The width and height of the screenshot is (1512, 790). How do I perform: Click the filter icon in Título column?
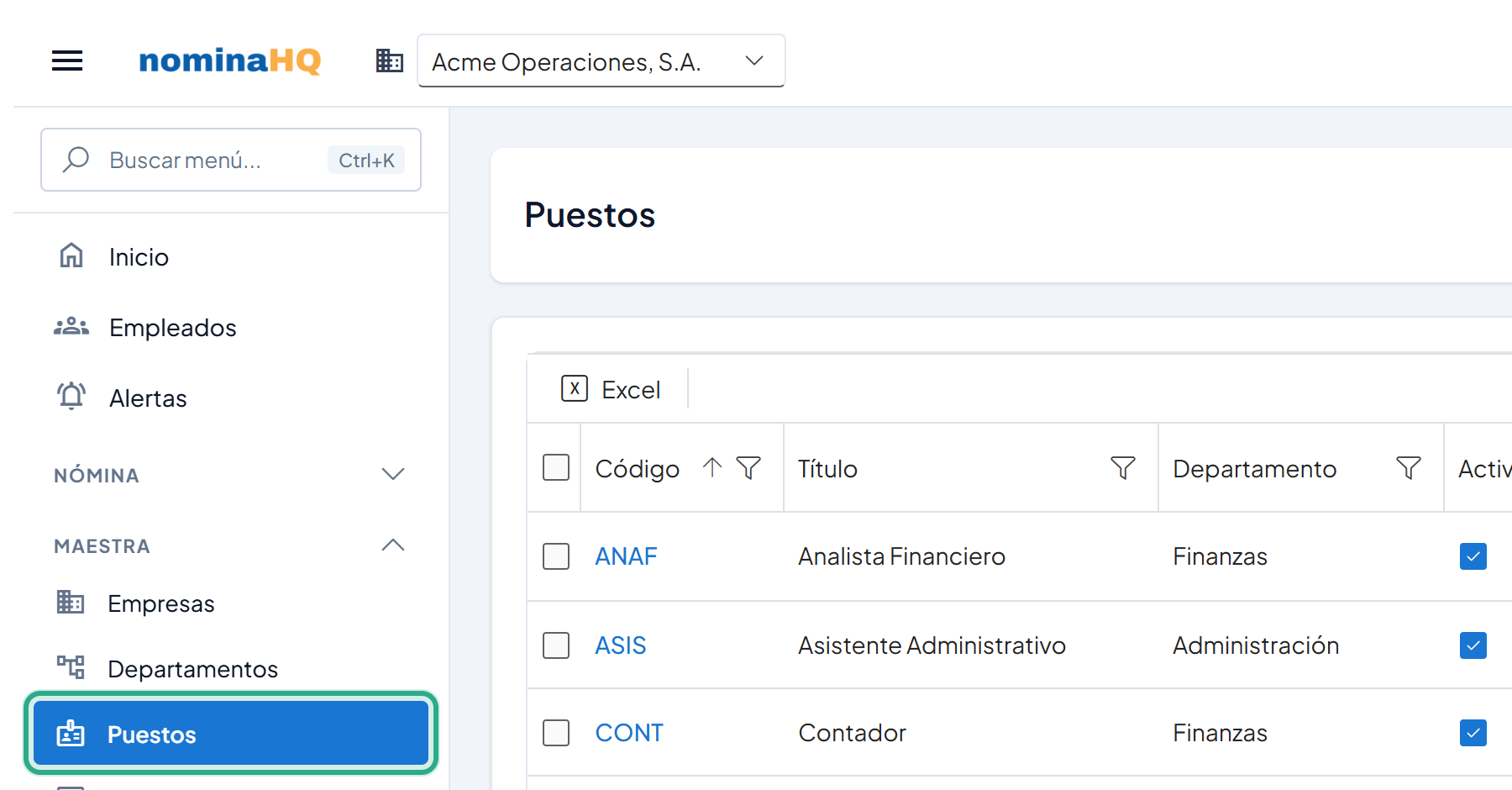[1123, 467]
